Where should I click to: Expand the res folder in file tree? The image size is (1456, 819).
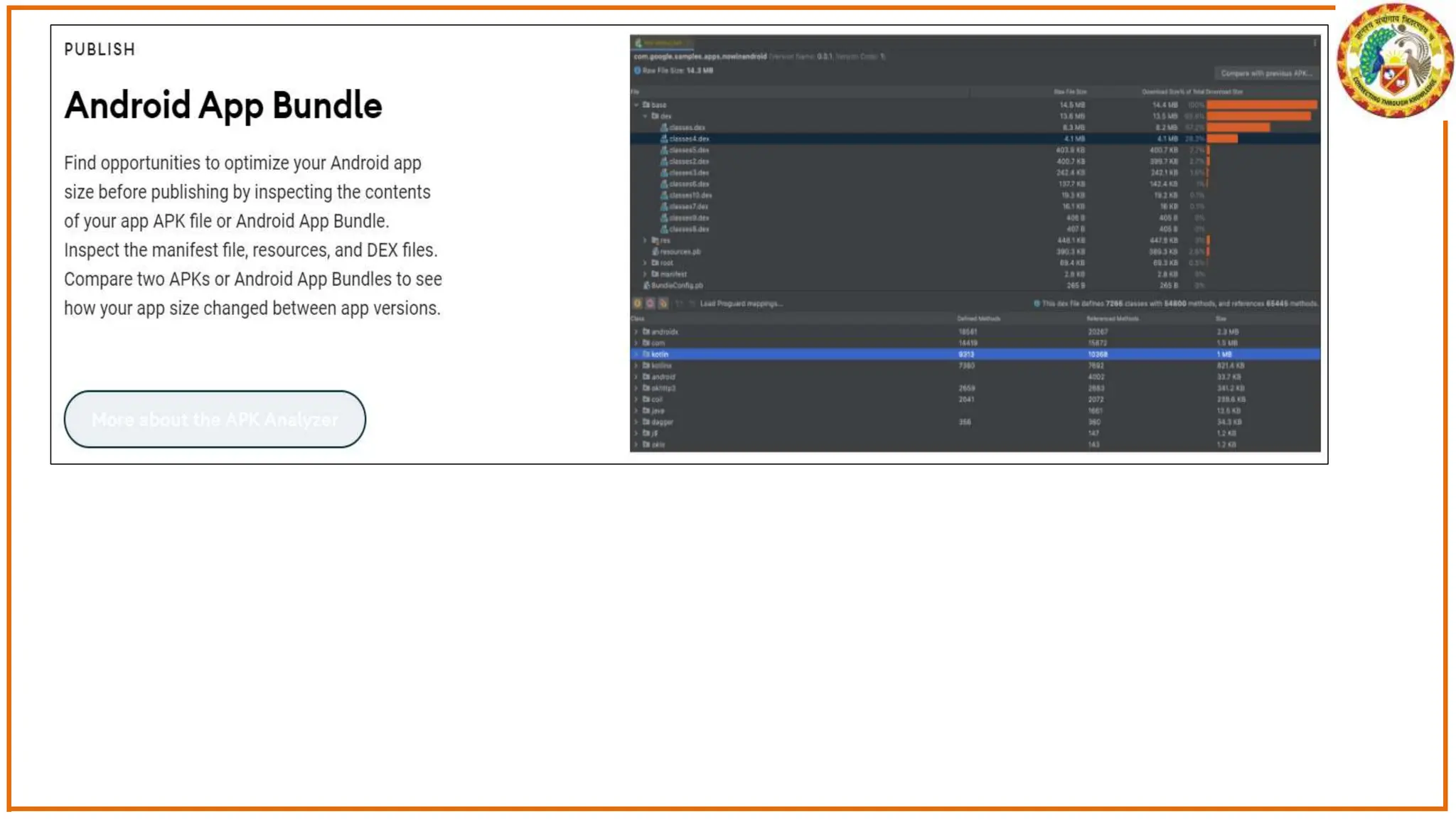(646, 240)
